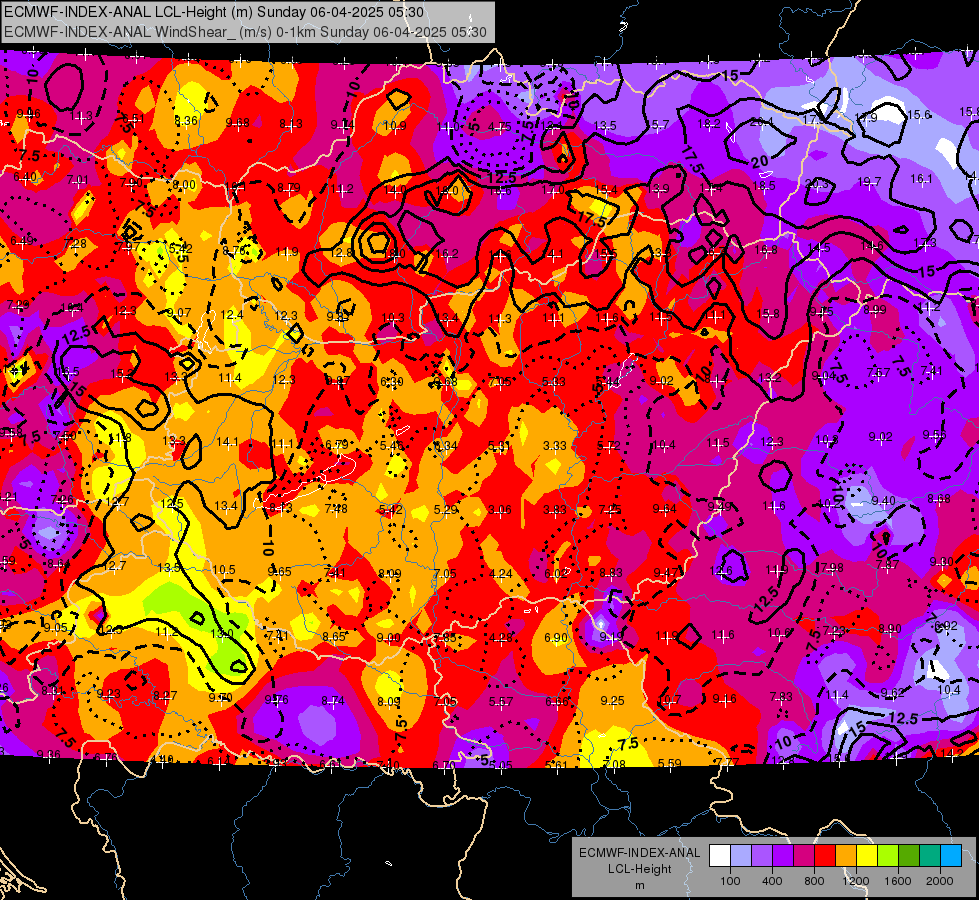979x900 pixels.
Task: Click the 9.19 value on purple spot
Action: [x=611, y=636]
